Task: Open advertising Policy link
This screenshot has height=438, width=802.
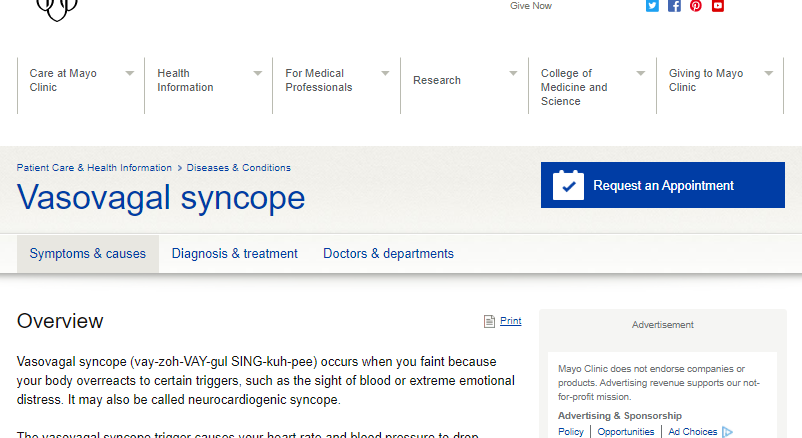Action: coord(570,432)
